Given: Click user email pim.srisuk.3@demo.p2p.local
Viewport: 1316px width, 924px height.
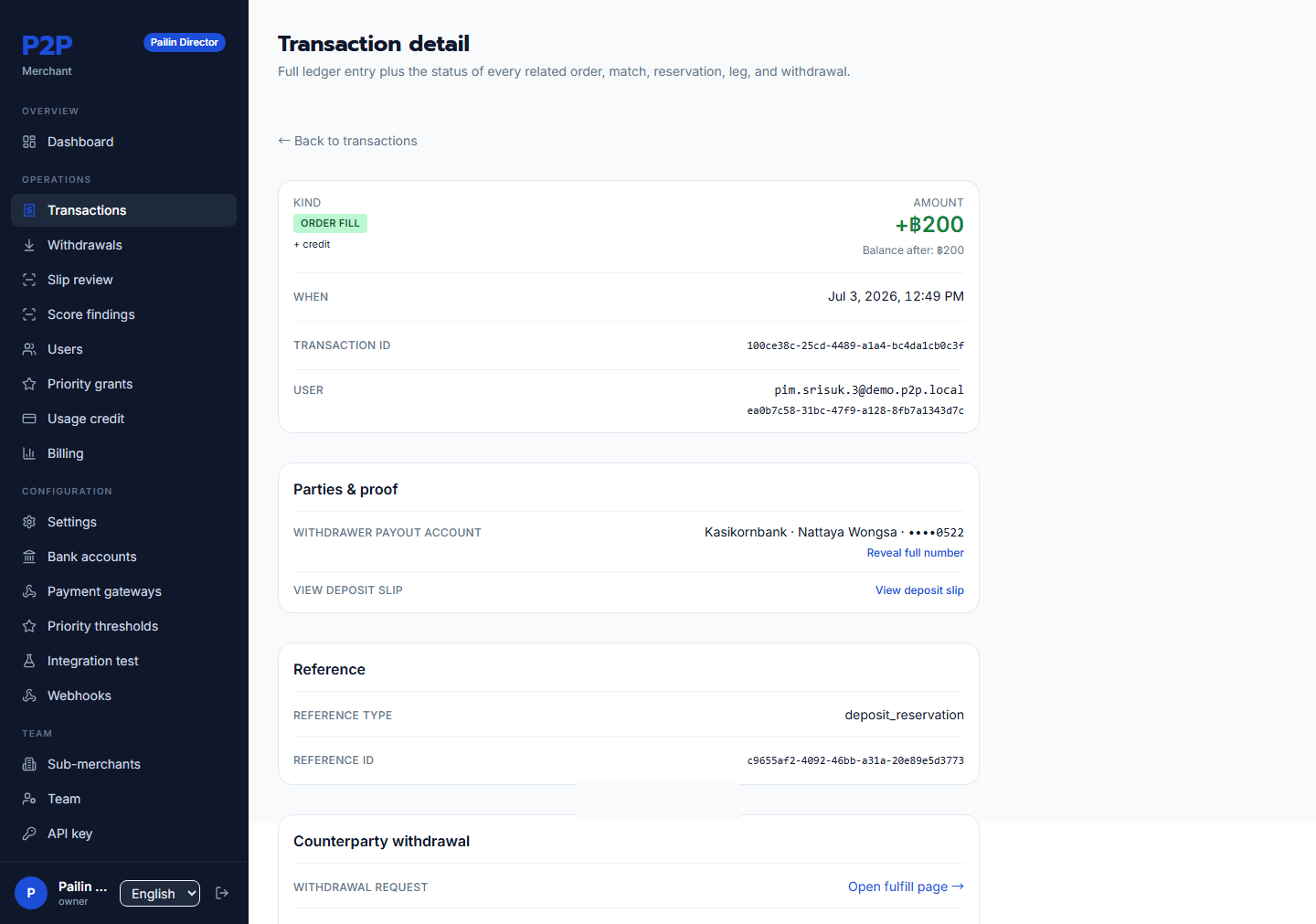Looking at the screenshot, I should (x=869, y=390).
